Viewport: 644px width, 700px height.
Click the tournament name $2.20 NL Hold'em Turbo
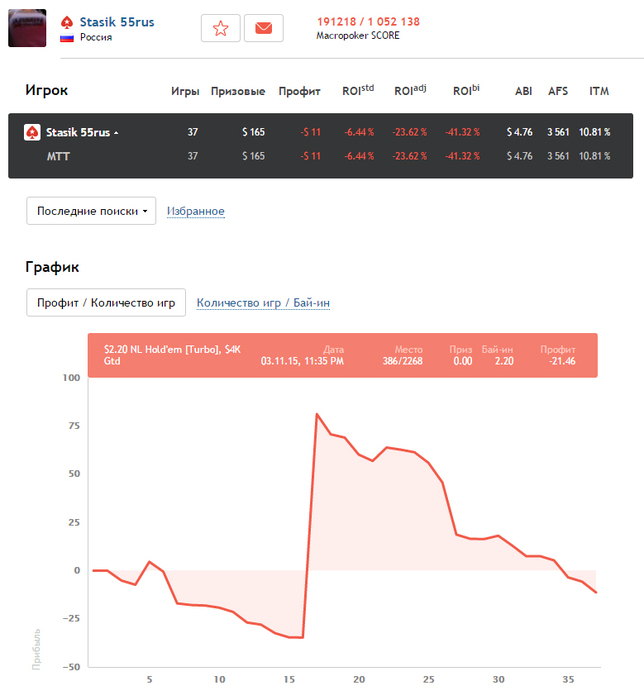172,355
